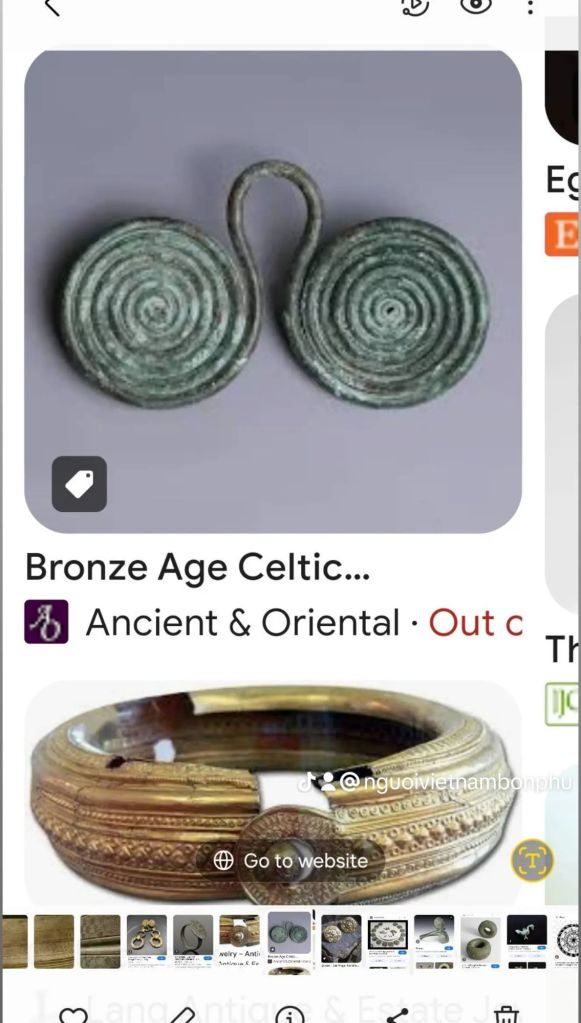Image resolution: width=581 pixels, height=1023 pixels.
Task: Toggle the eye view icon at top
Action: [475, 5]
